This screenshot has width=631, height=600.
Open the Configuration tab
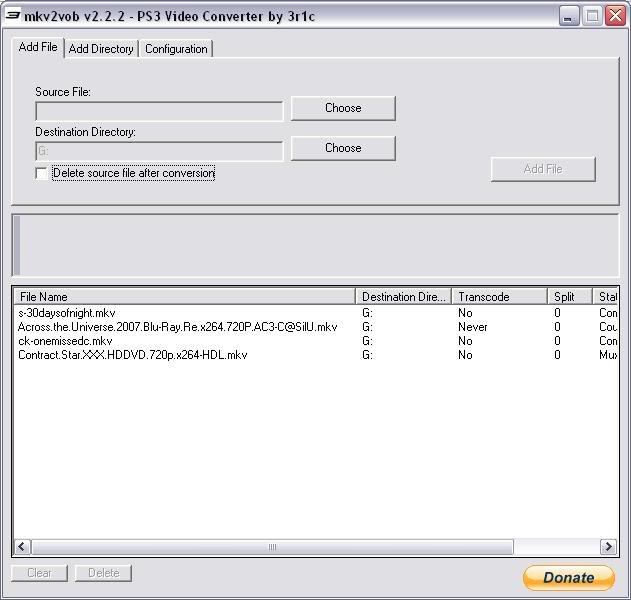coord(176,49)
